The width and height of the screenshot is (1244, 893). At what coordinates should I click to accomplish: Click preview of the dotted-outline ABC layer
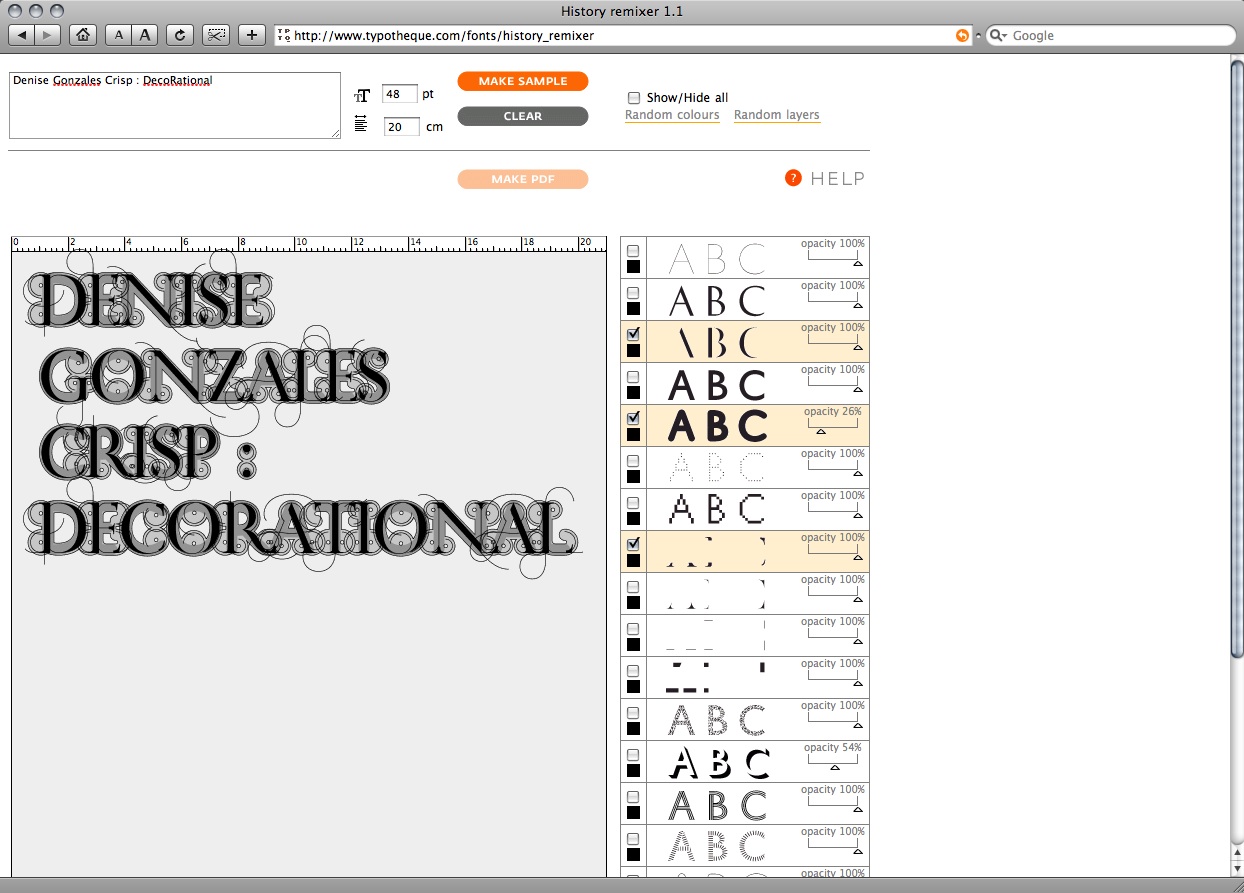(717, 469)
